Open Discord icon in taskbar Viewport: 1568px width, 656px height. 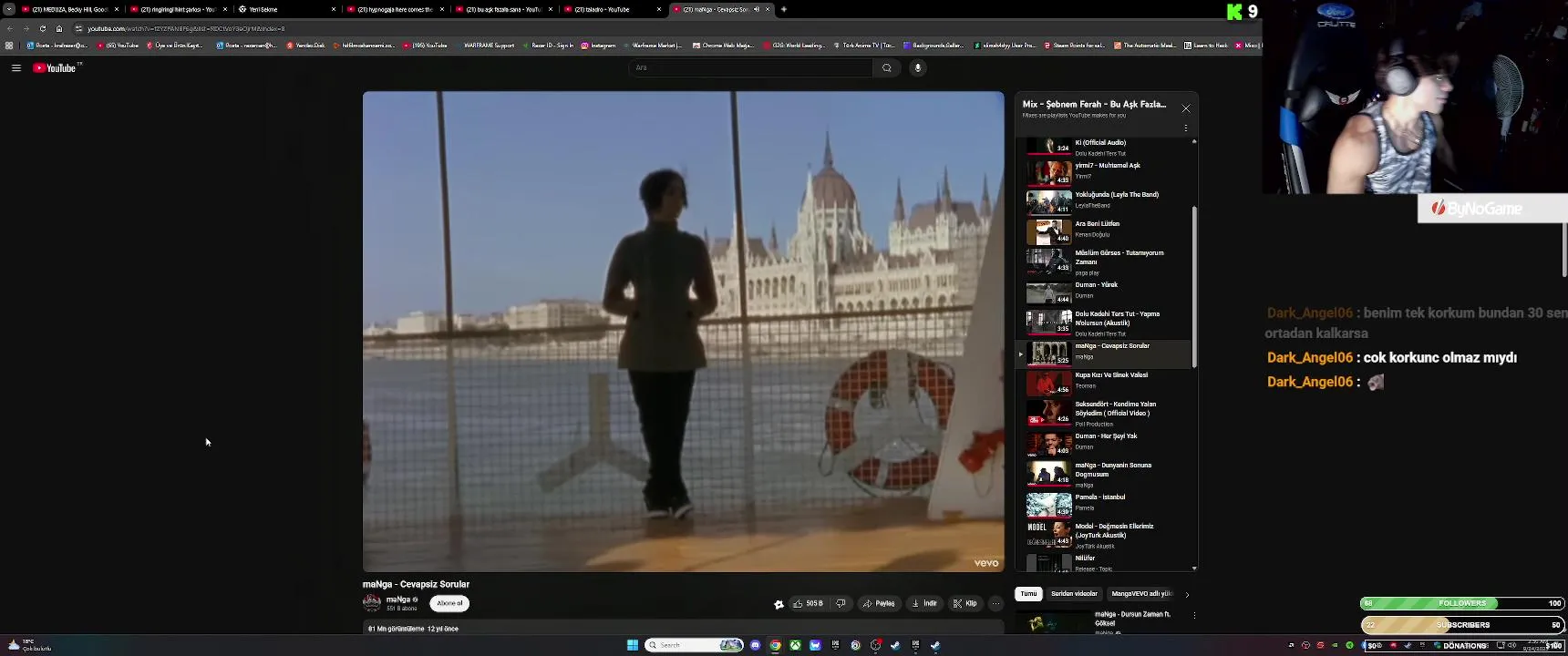tap(755, 645)
